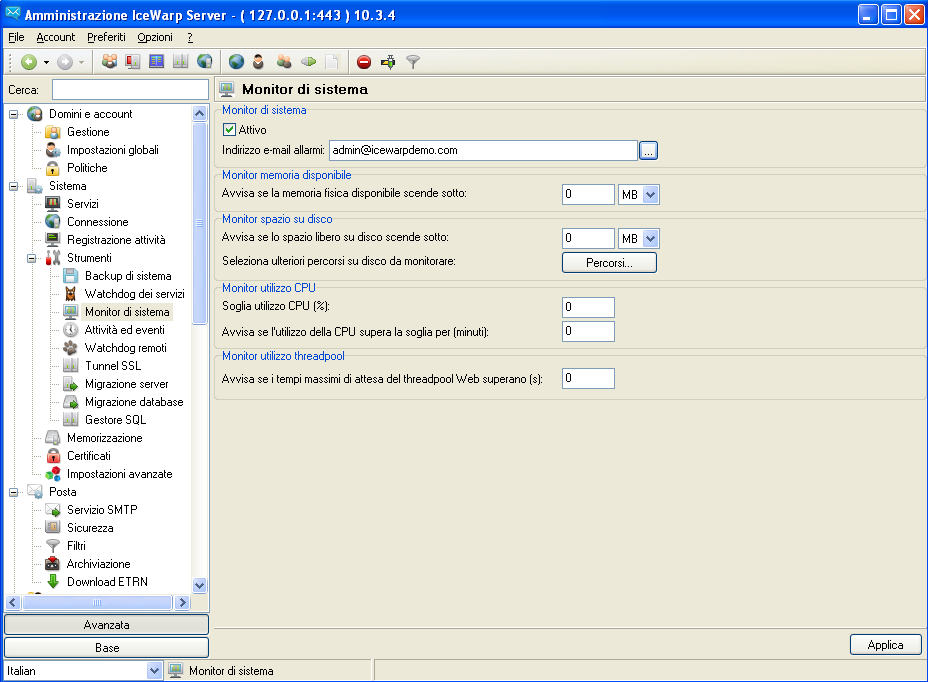This screenshot has height=682, width=928.
Task: Switch to Avanzata mode button
Action: pos(107,625)
